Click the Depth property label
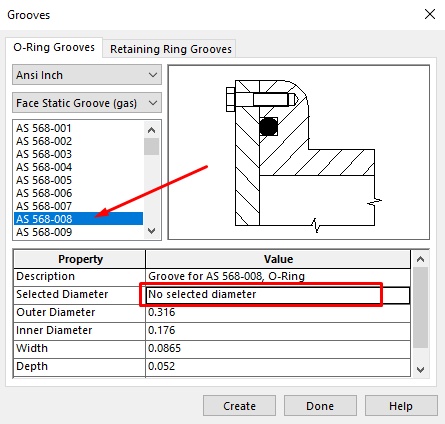This screenshot has height=424, width=445. [x=32, y=366]
